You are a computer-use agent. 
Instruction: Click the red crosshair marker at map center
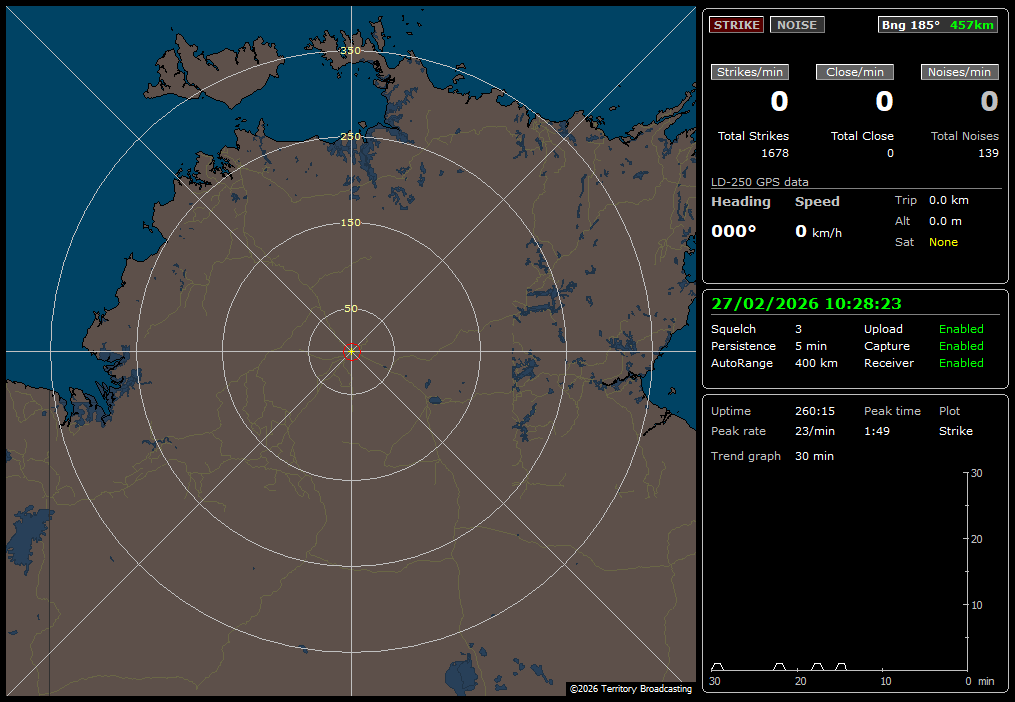tap(351, 351)
